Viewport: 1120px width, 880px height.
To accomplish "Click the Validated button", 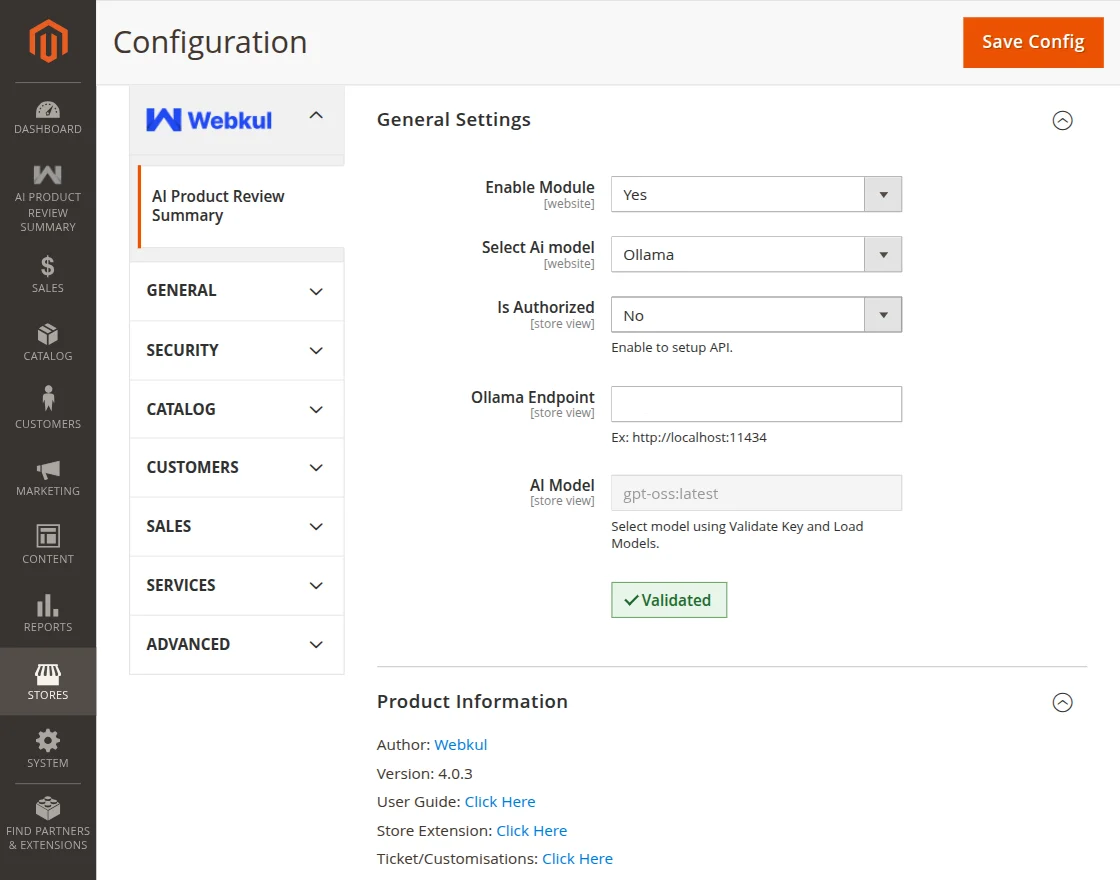I will [x=669, y=600].
